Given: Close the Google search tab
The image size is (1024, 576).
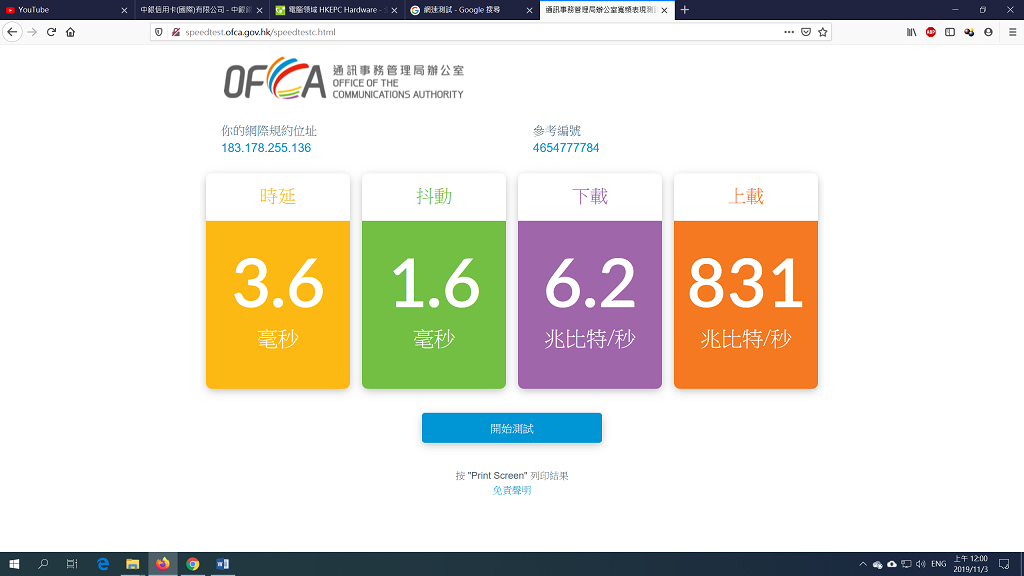Looking at the screenshot, I should tap(529, 10).
